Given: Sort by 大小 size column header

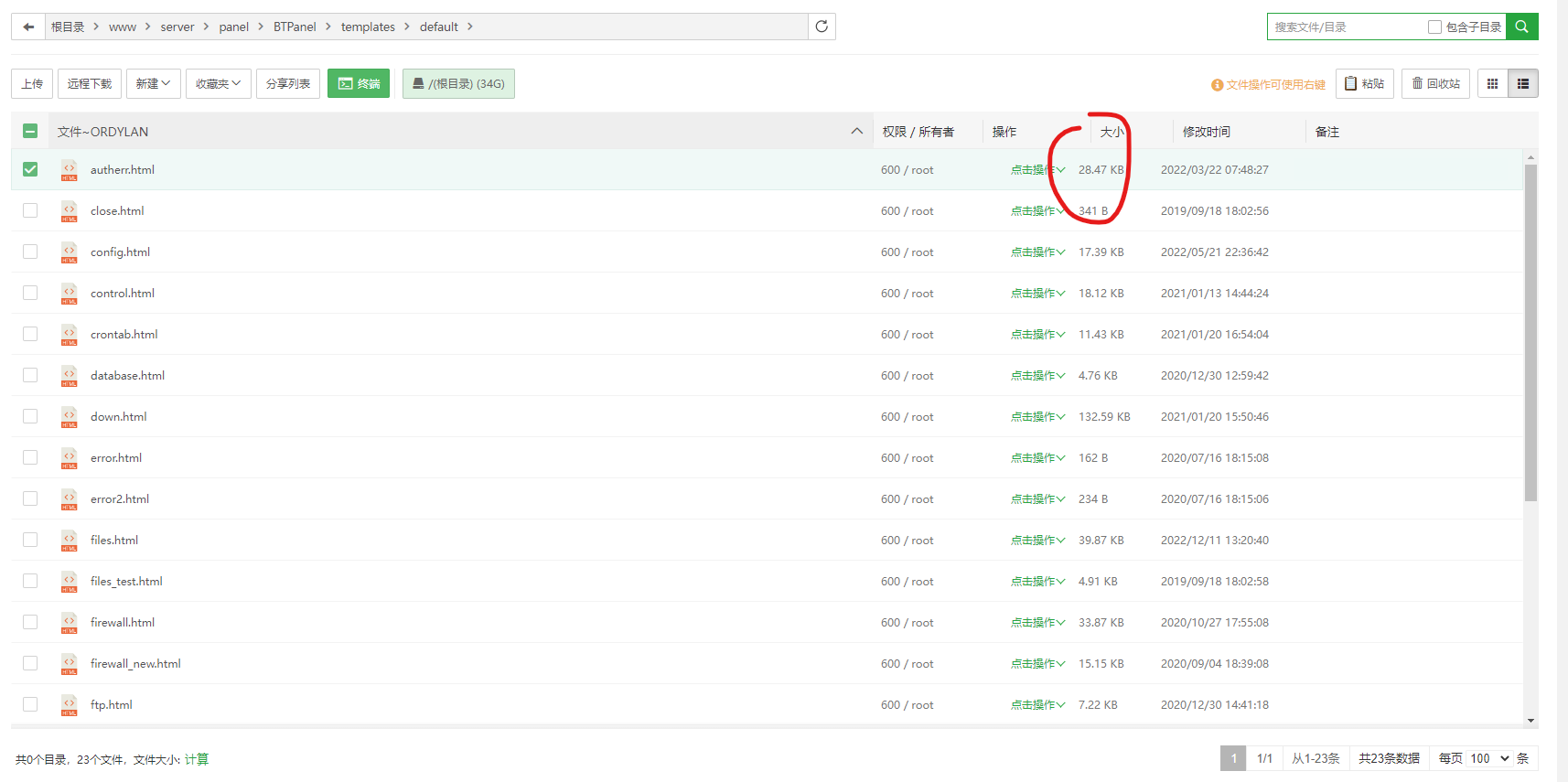Looking at the screenshot, I should [1112, 132].
